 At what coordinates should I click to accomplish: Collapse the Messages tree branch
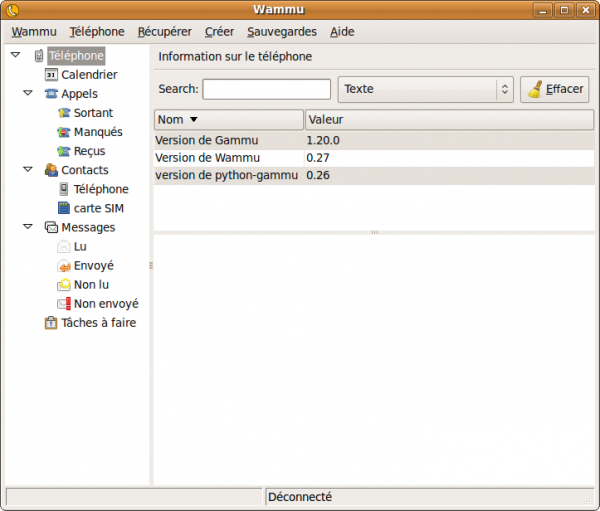28,227
